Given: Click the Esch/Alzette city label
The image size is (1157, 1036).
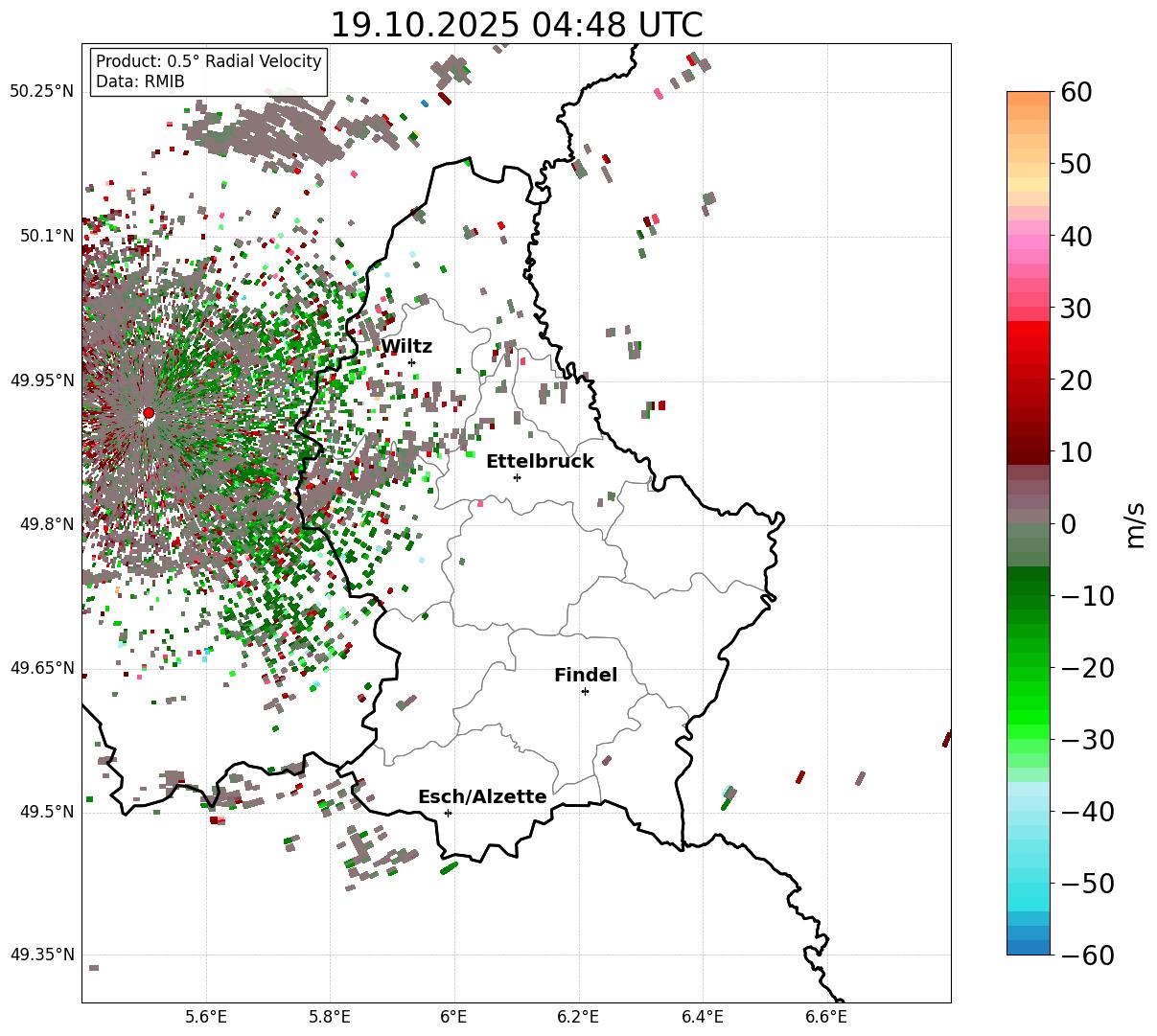Looking at the screenshot, I should (482, 797).
